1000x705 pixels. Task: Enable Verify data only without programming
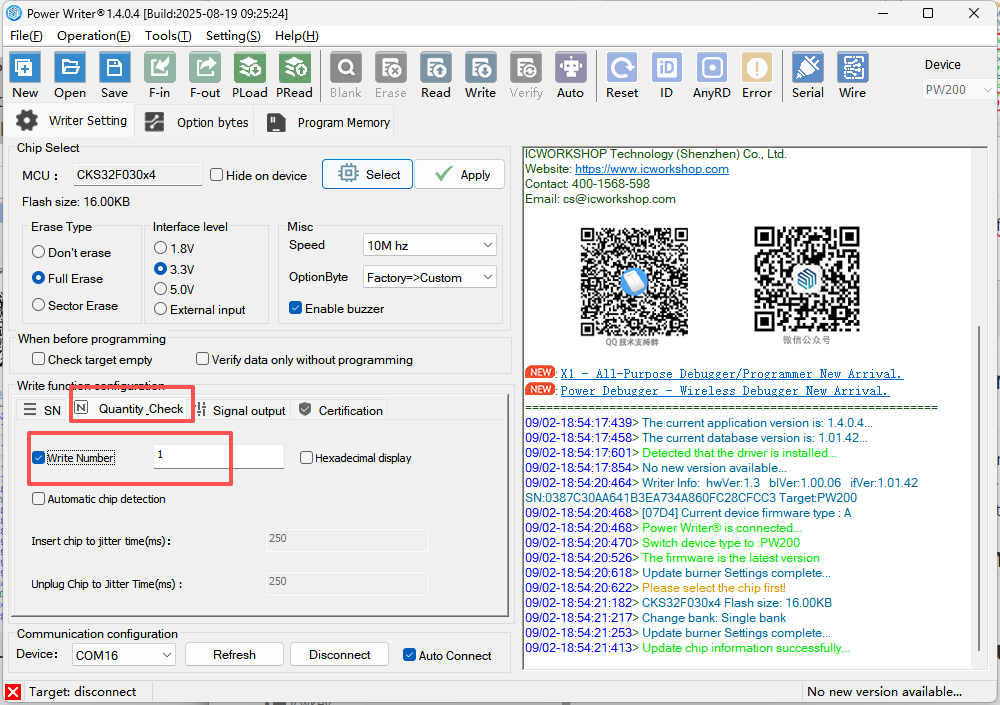(202, 359)
